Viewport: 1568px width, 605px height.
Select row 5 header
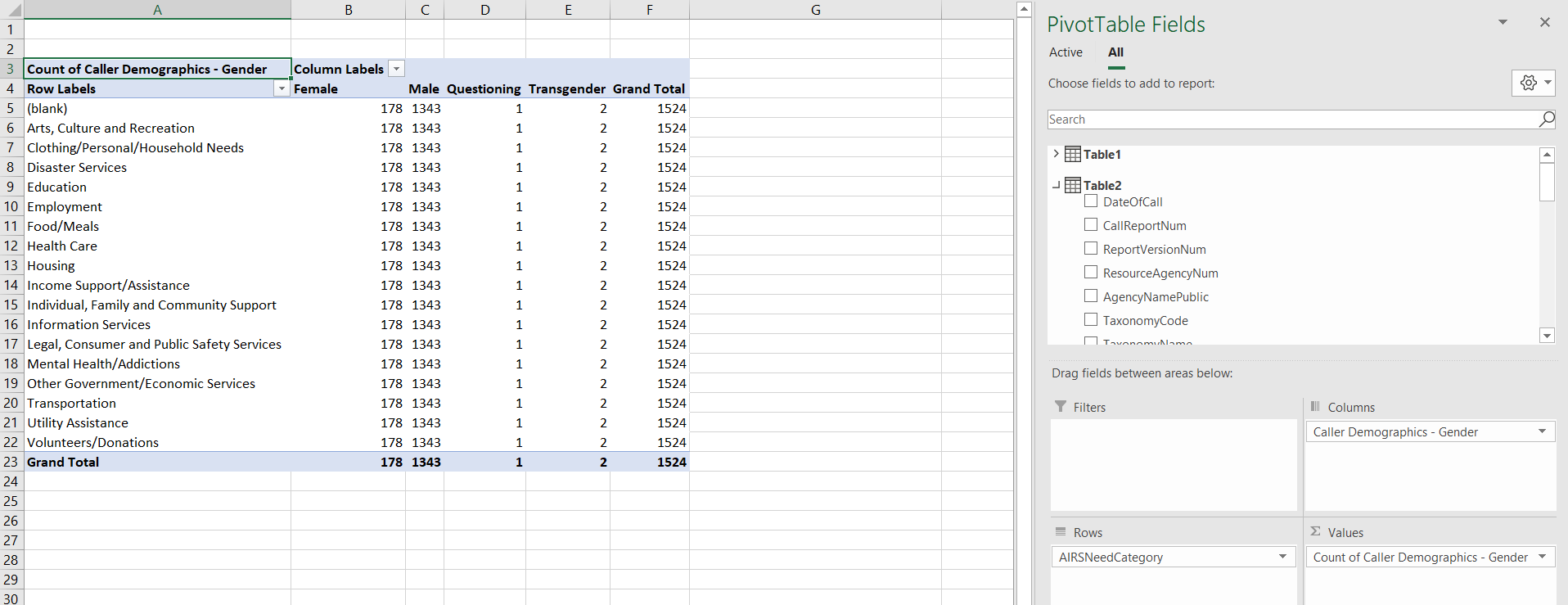tap(11, 108)
